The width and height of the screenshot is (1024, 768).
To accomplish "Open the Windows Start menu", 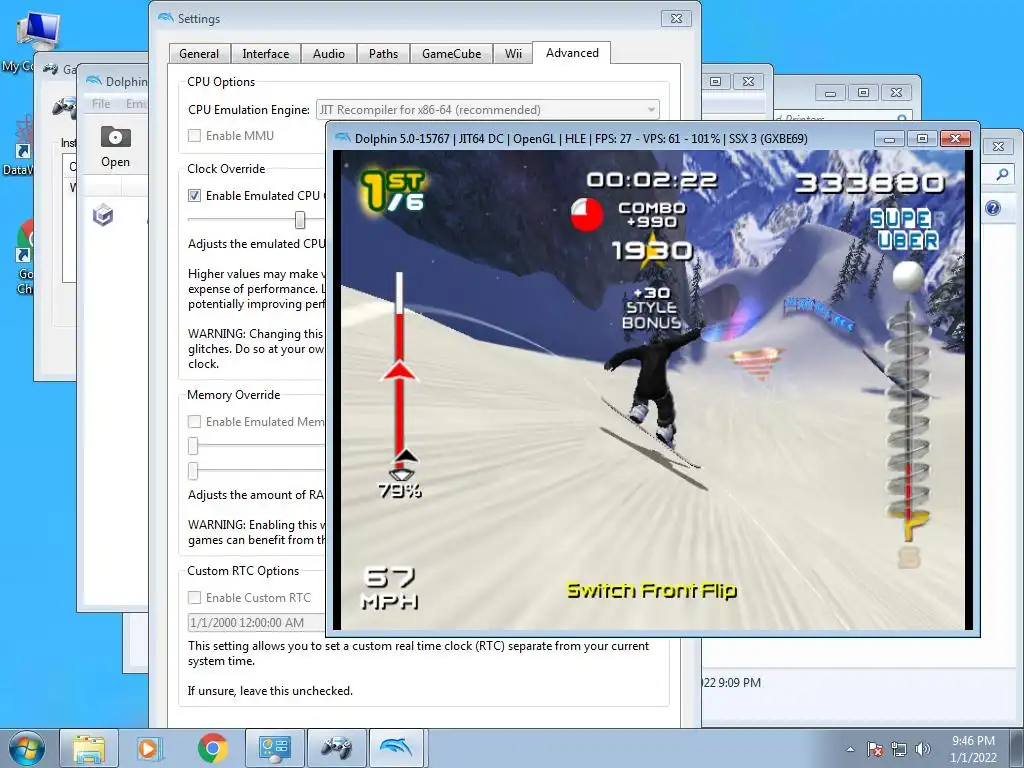I will (x=27, y=748).
